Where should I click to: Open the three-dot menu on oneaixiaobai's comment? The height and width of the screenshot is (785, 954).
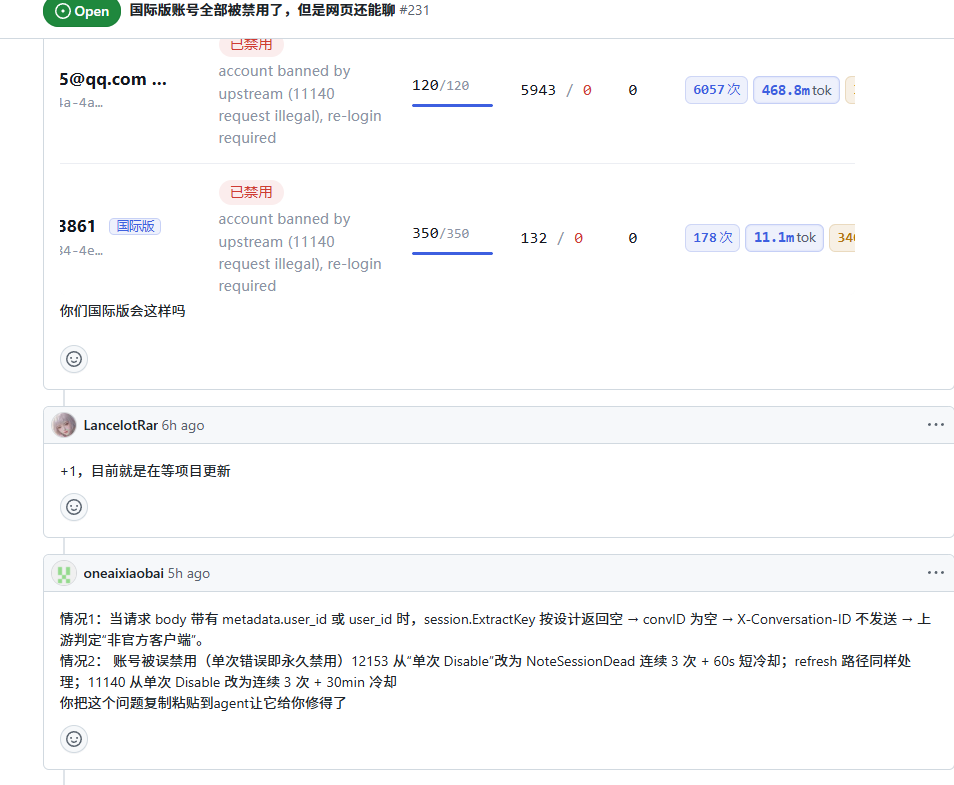click(935, 573)
